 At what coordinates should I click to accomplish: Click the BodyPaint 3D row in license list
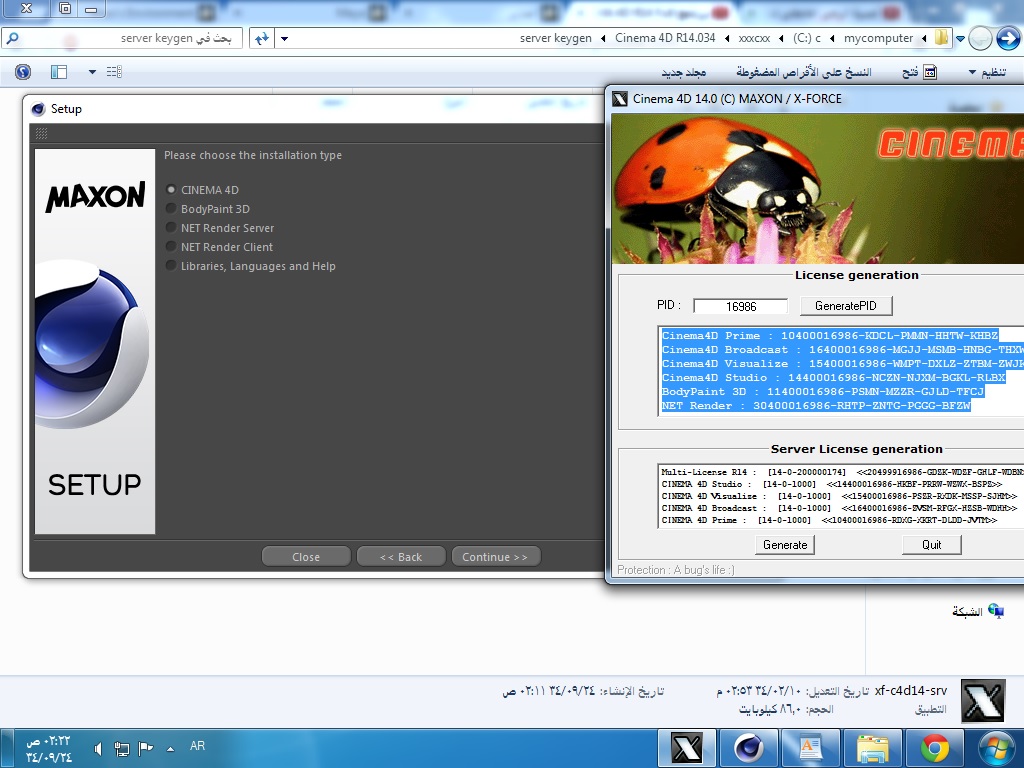coord(823,392)
